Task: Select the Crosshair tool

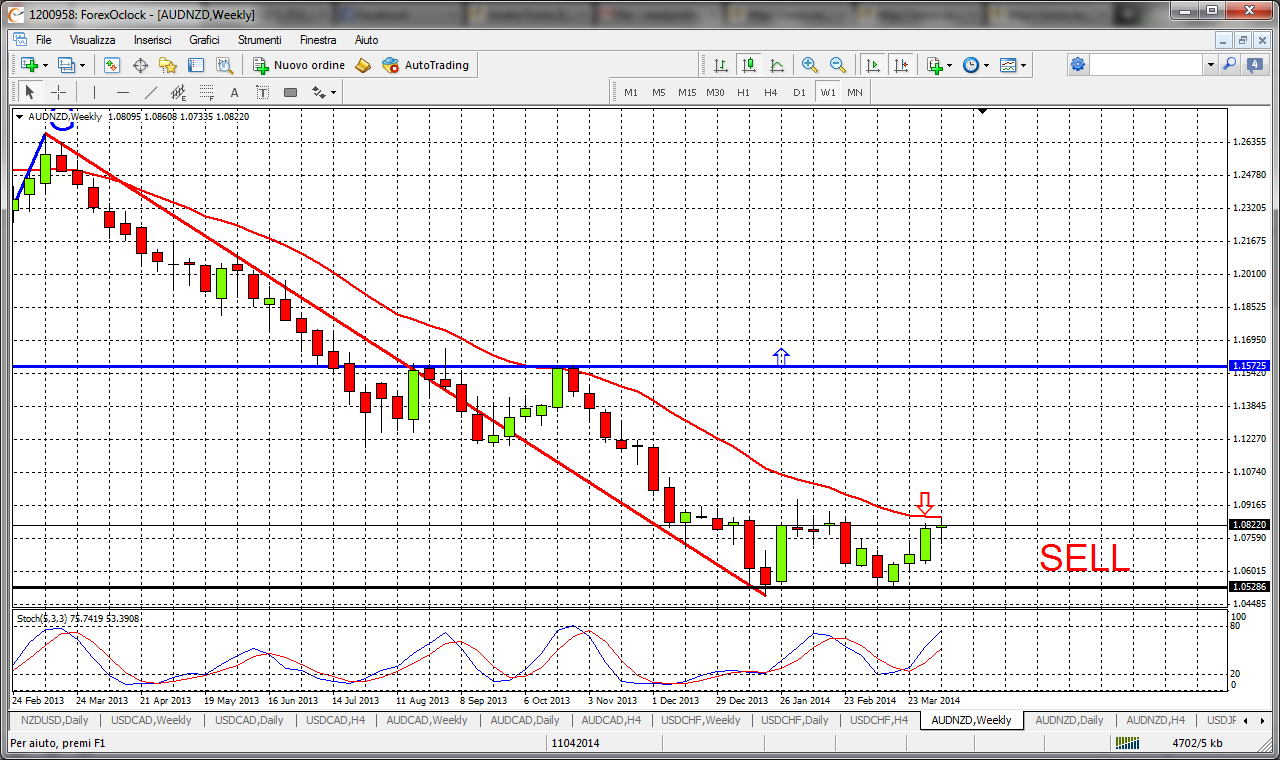Action: (x=59, y=92)
